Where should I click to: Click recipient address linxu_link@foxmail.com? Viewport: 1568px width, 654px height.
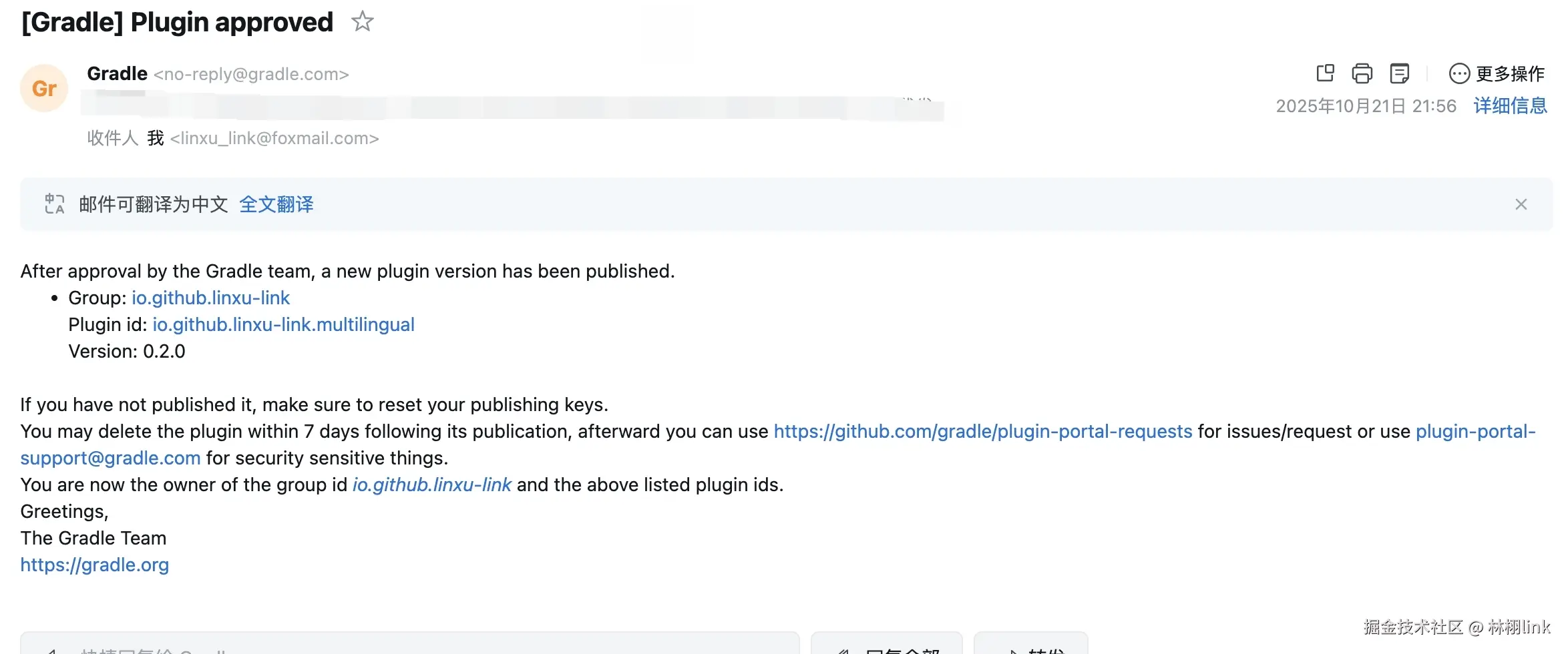(274, 138)
